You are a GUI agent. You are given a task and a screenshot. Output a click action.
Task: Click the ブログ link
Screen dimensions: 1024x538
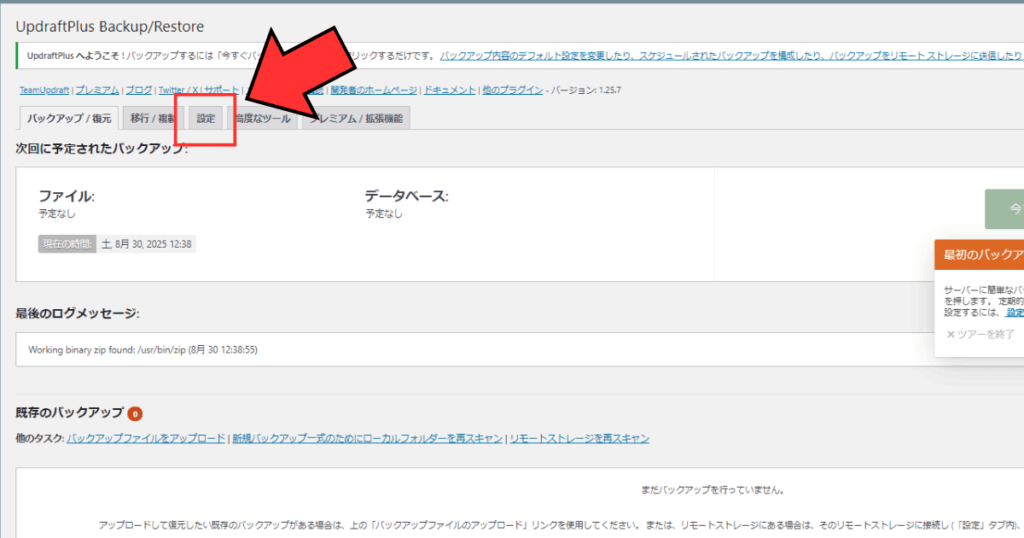(x=139, y=90)
